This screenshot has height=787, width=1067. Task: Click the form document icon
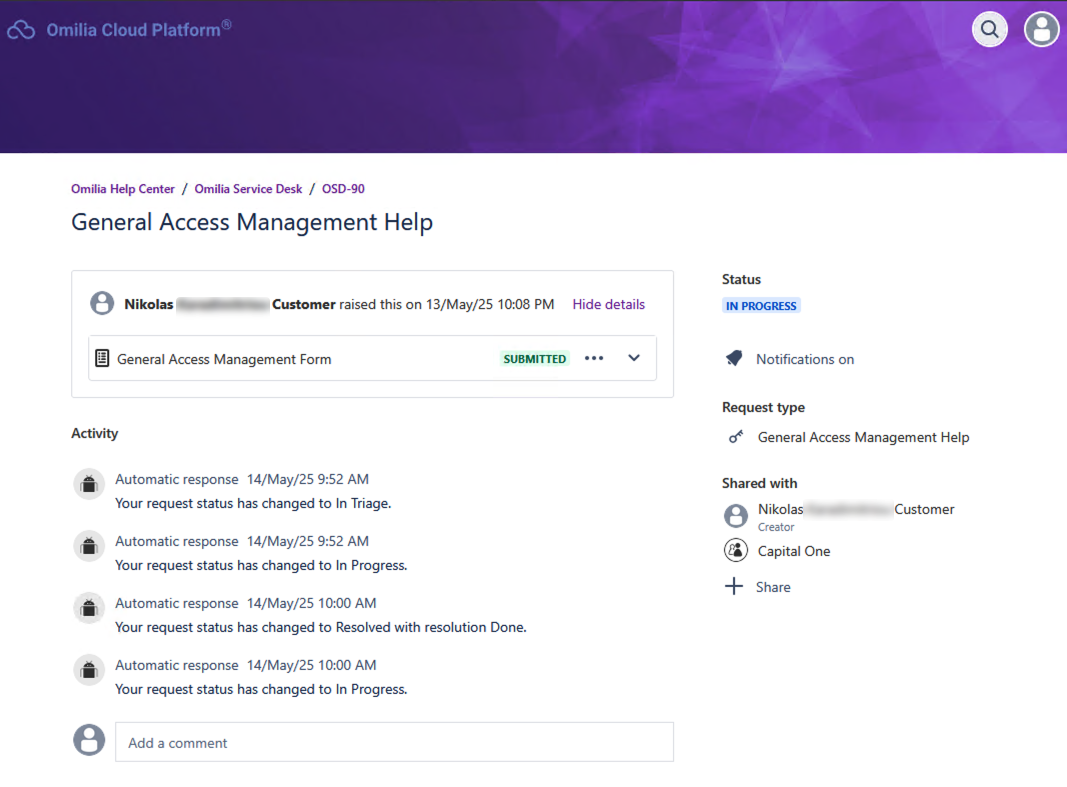pos(102,358)
